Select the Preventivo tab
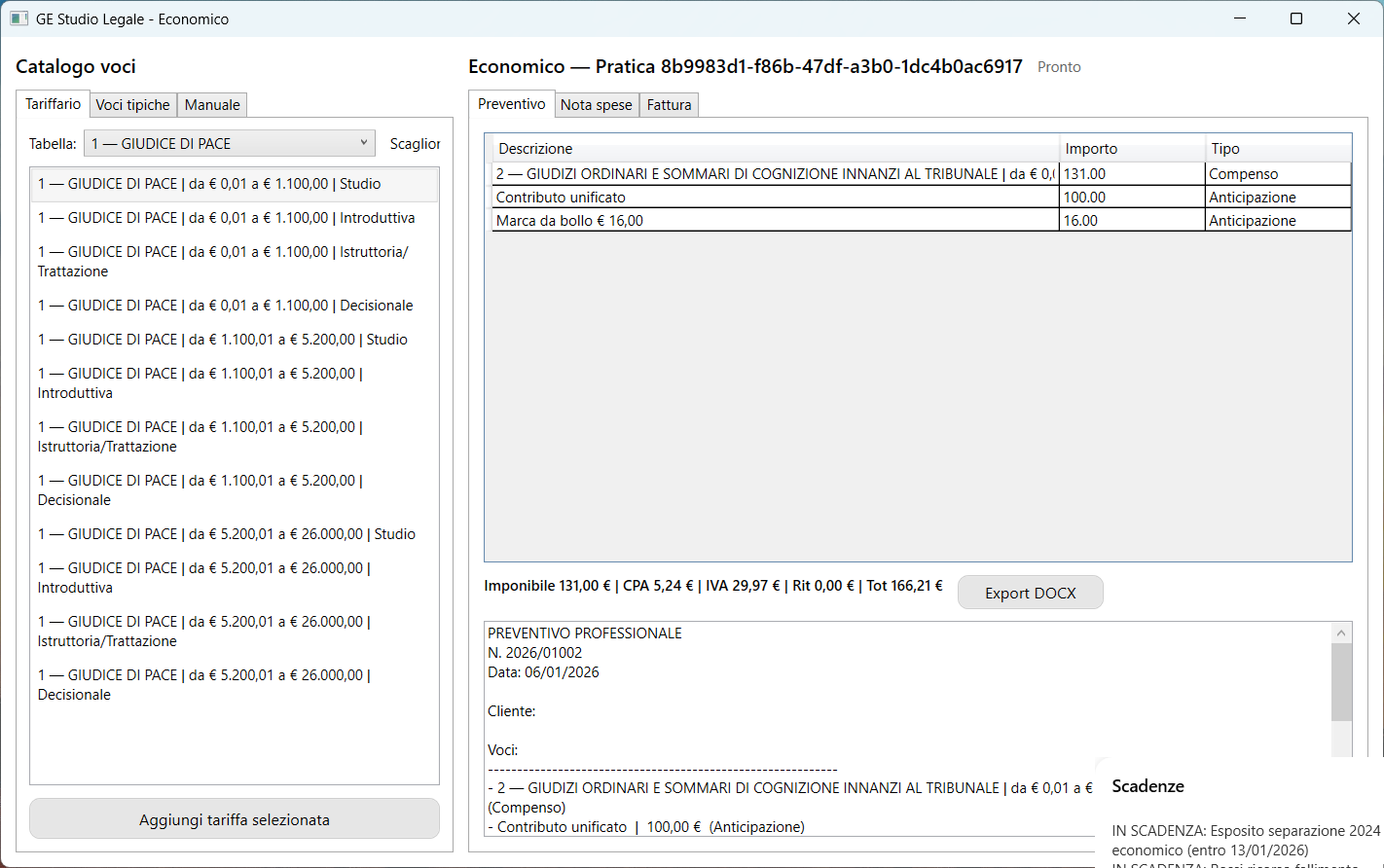The width and height of the screenshot is (1384, 868). pyautogui.click(x=512, y=104)
